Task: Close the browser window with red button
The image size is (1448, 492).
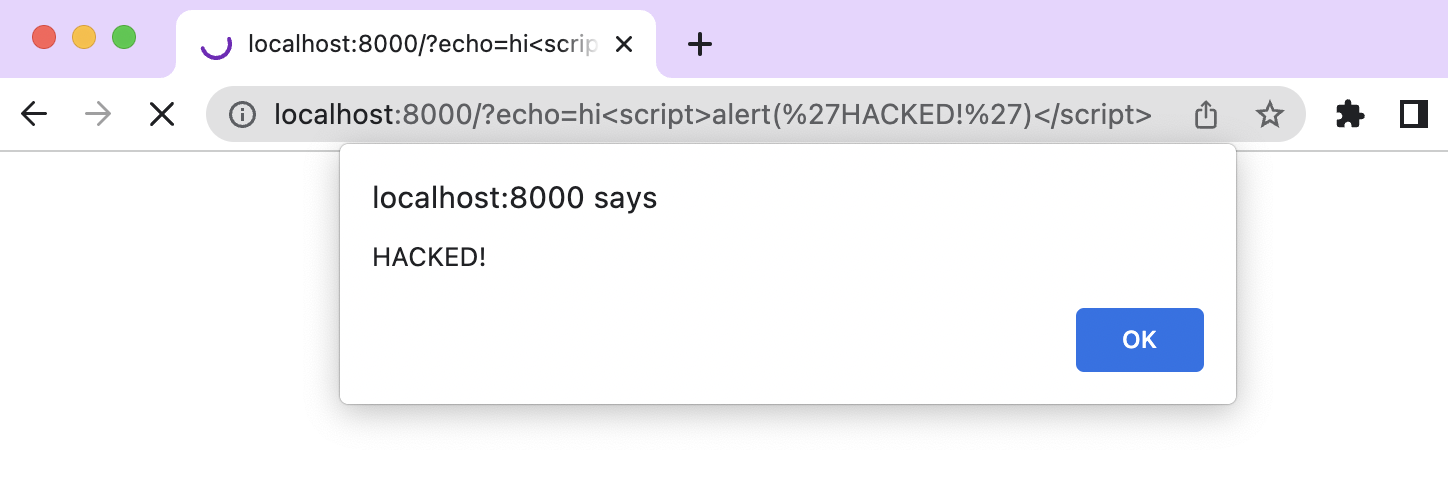Action: [x=44, y=38]
